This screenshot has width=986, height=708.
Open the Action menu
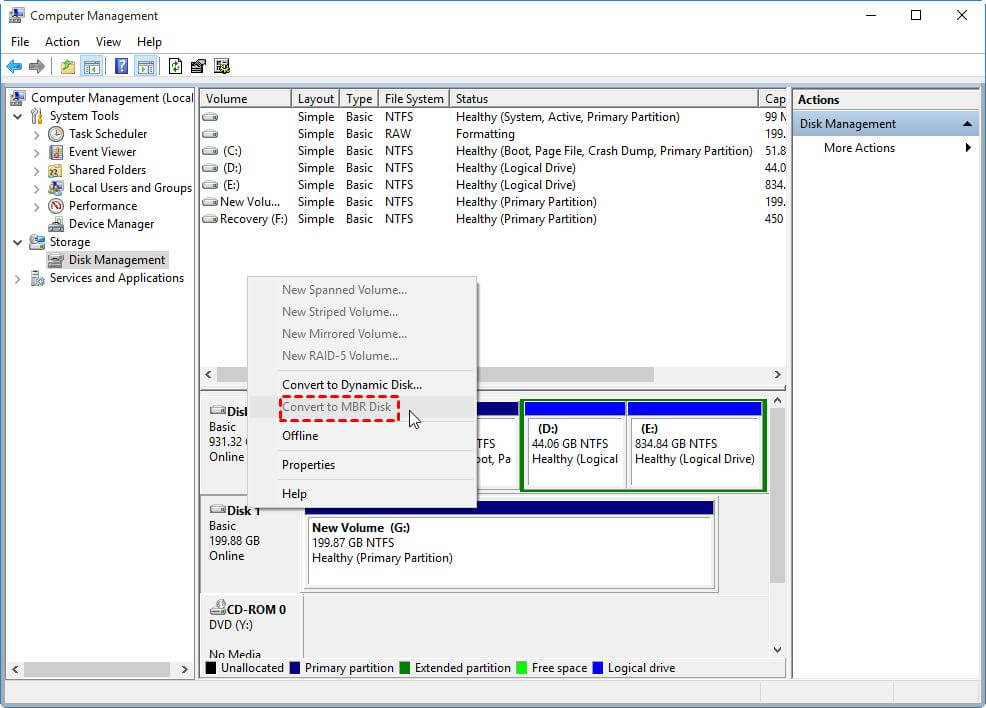coord(62,42)
